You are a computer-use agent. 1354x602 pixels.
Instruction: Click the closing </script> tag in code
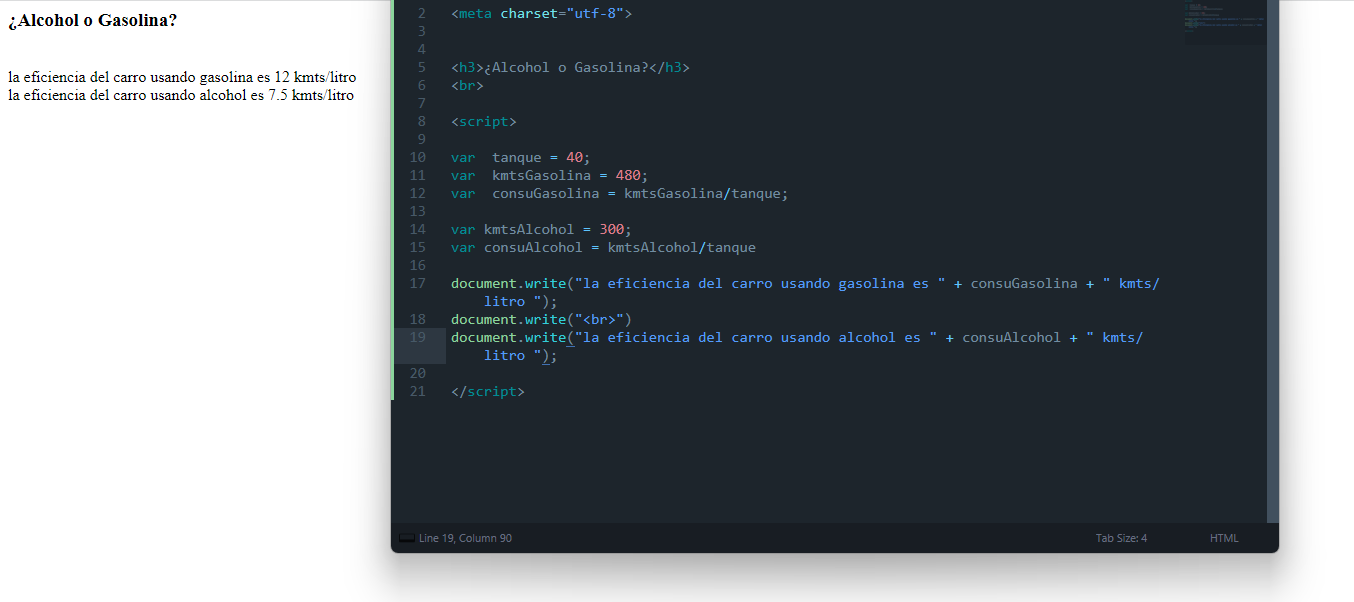(x=487, y=391)
